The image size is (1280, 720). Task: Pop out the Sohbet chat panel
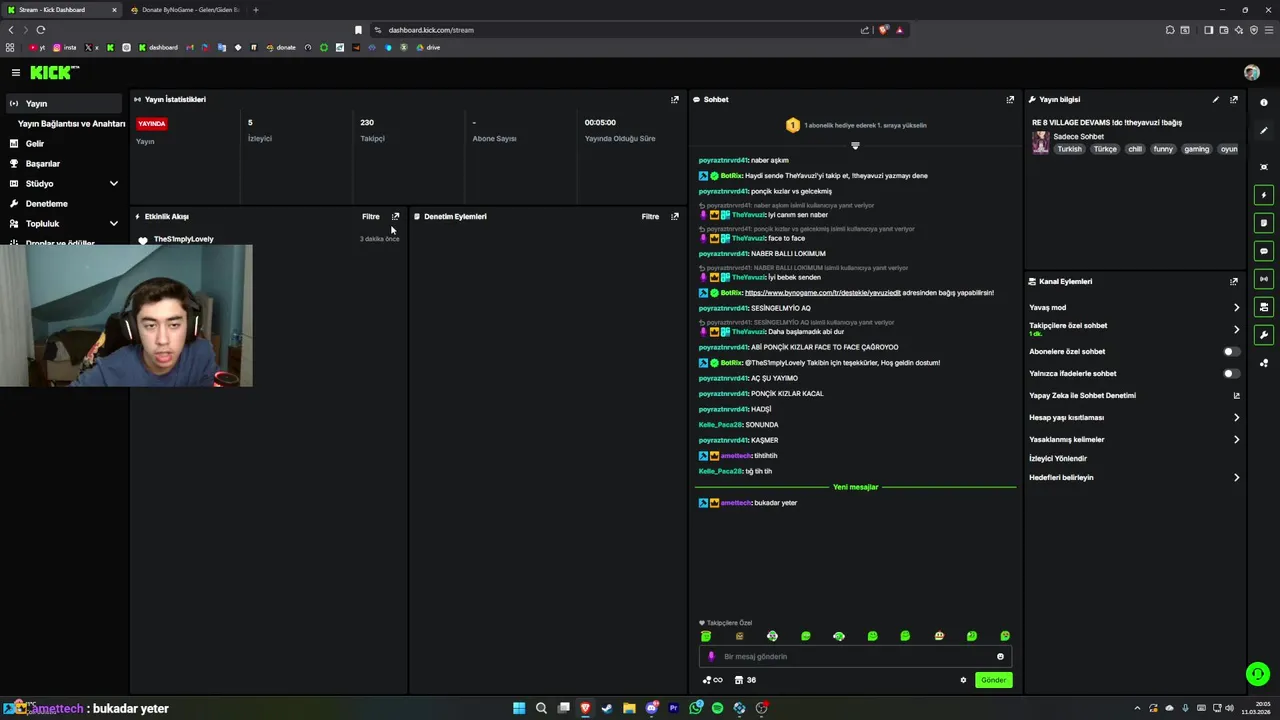click(x=1010, y=99)
